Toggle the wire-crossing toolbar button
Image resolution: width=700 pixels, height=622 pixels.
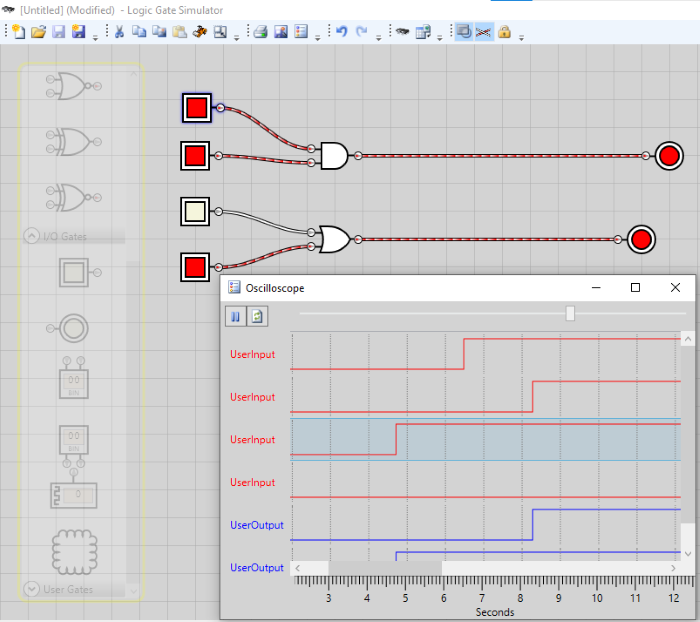[x=484, y=32]
